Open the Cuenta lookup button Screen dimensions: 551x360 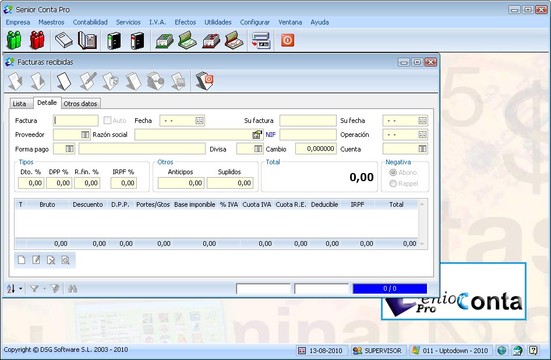422,149
